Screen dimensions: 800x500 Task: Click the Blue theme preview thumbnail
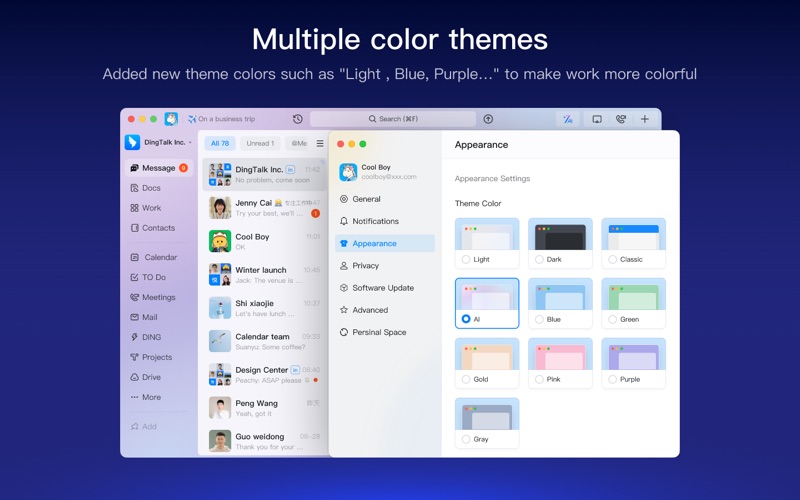point(560,294)
